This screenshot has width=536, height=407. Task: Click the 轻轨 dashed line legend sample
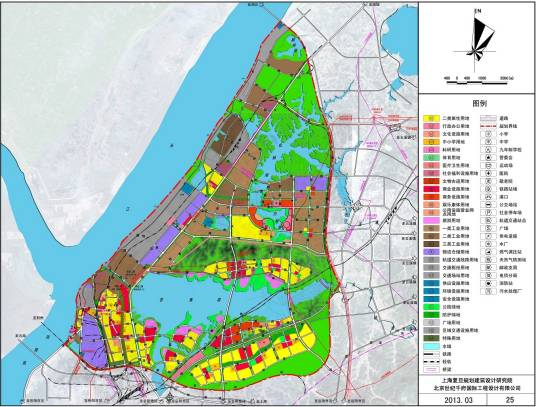tap(431, 362)
